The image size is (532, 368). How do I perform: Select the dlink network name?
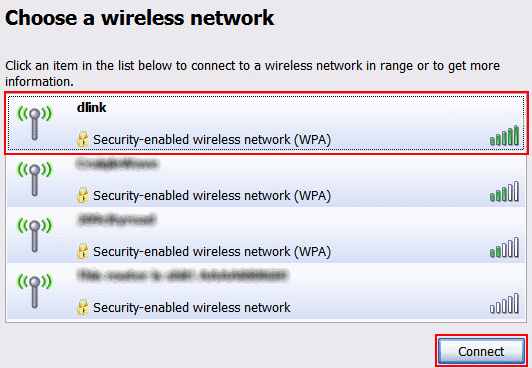coord(92,108)
